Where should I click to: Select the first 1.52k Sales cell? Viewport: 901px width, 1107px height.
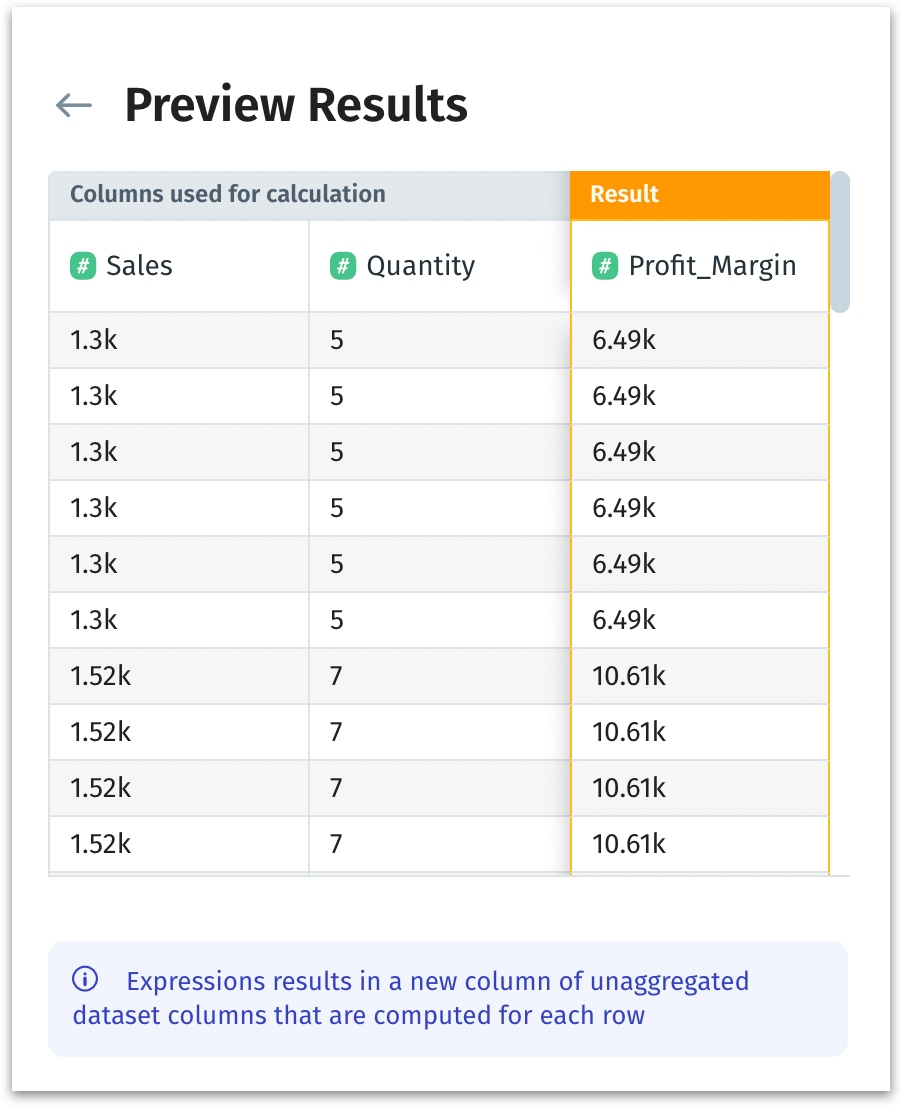[100, 676]
